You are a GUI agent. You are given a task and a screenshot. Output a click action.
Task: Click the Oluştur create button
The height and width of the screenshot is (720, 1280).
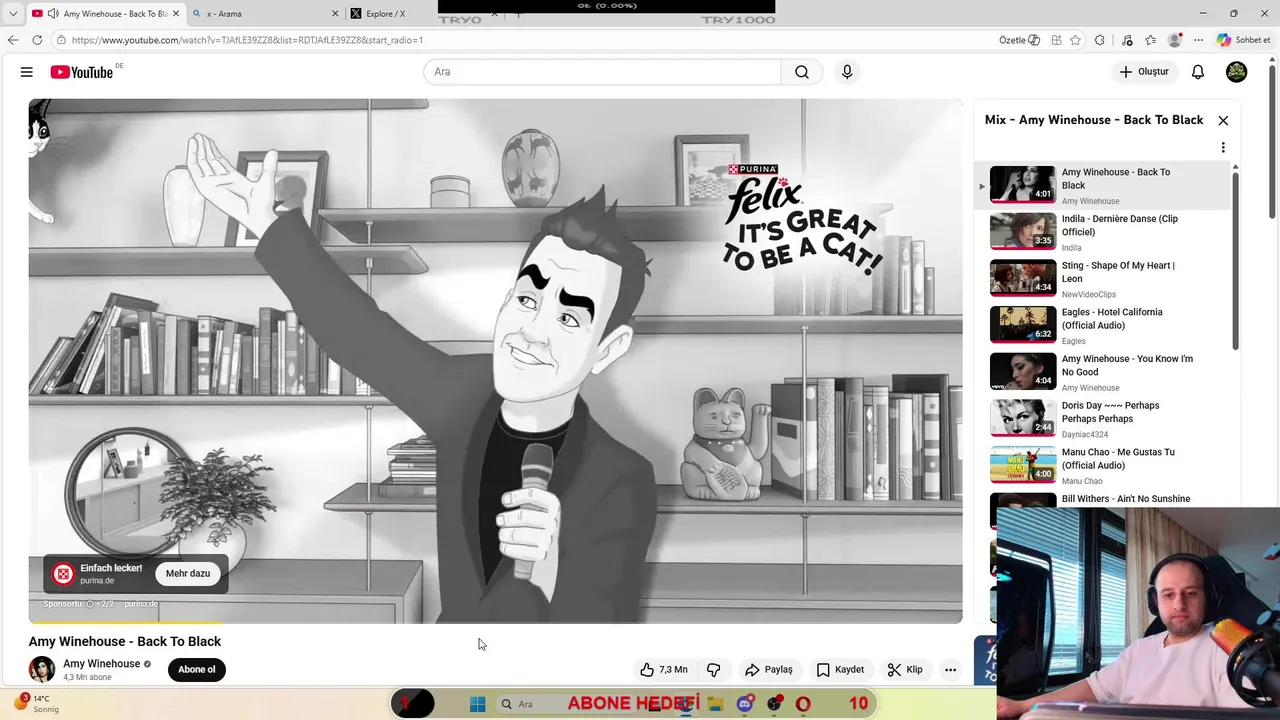[1144, 72]
